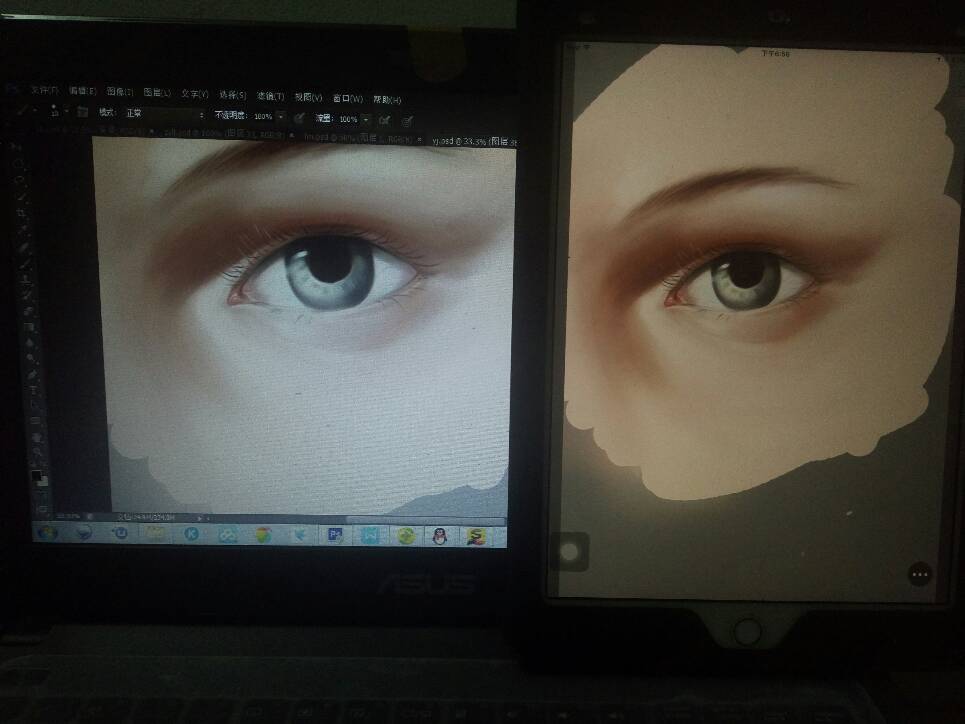Select the Zoom tool
965x724 pixels.
pyautogui.click(x=38, y=454)
